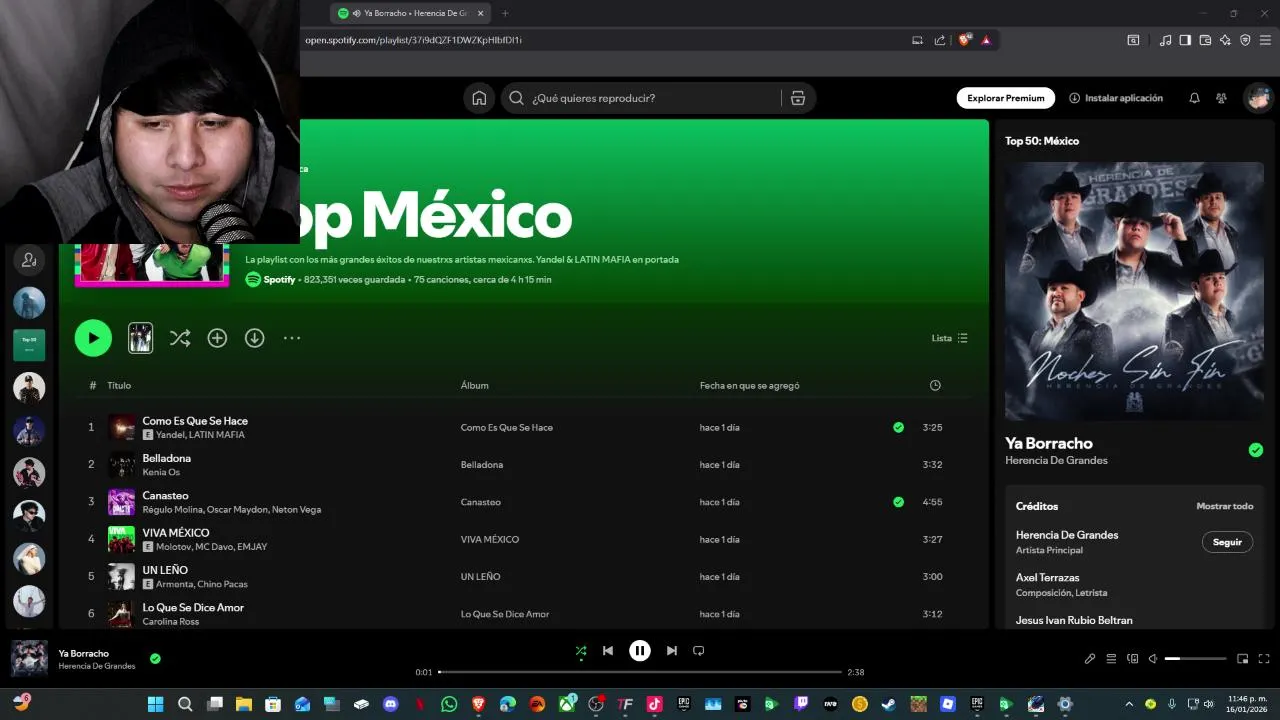Open the Top 50: México panel title link
Screen dimensions: 1280x720
1042,141
